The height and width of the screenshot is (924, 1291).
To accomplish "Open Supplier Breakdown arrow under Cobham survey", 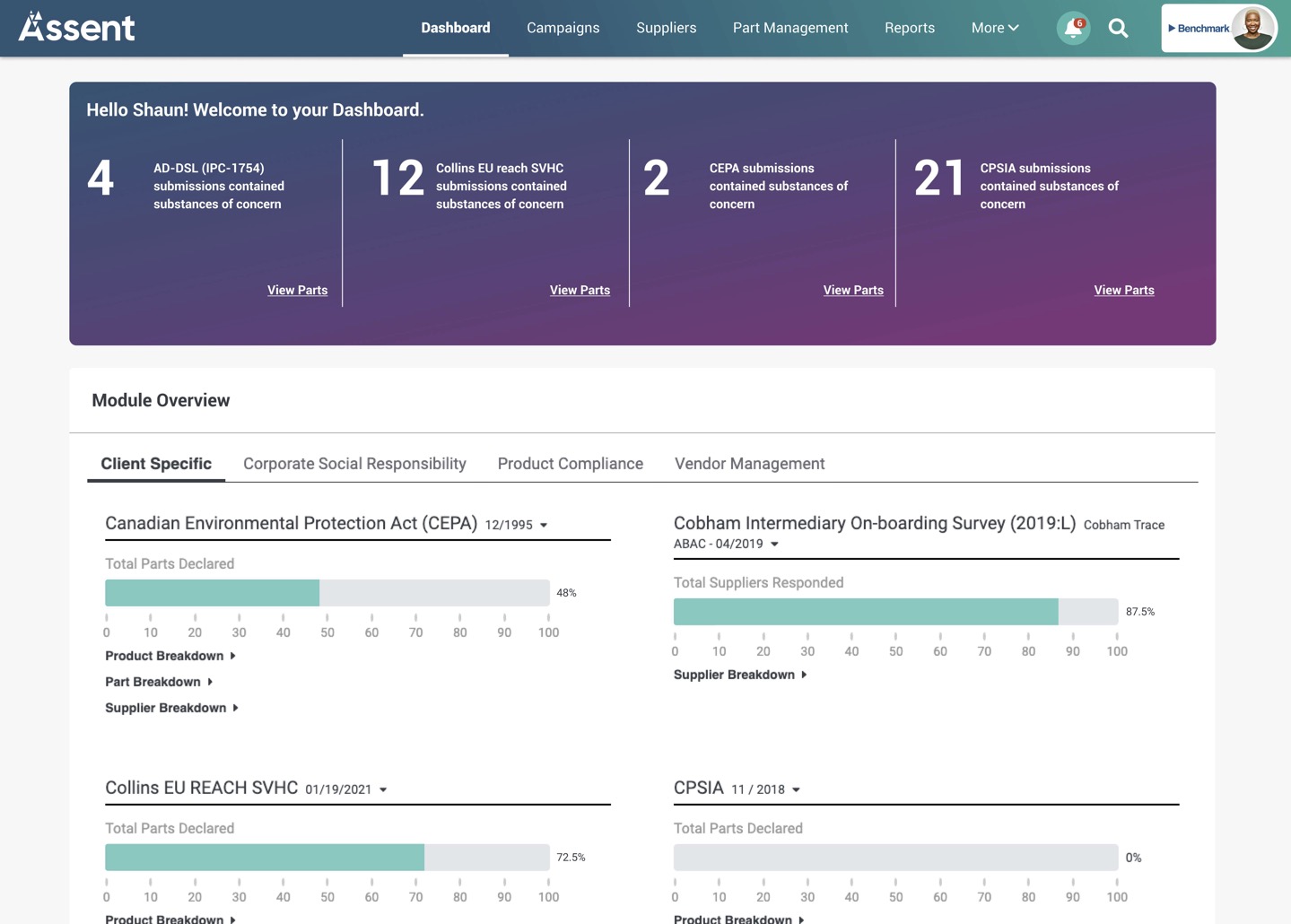I will [x=803, y=675].
